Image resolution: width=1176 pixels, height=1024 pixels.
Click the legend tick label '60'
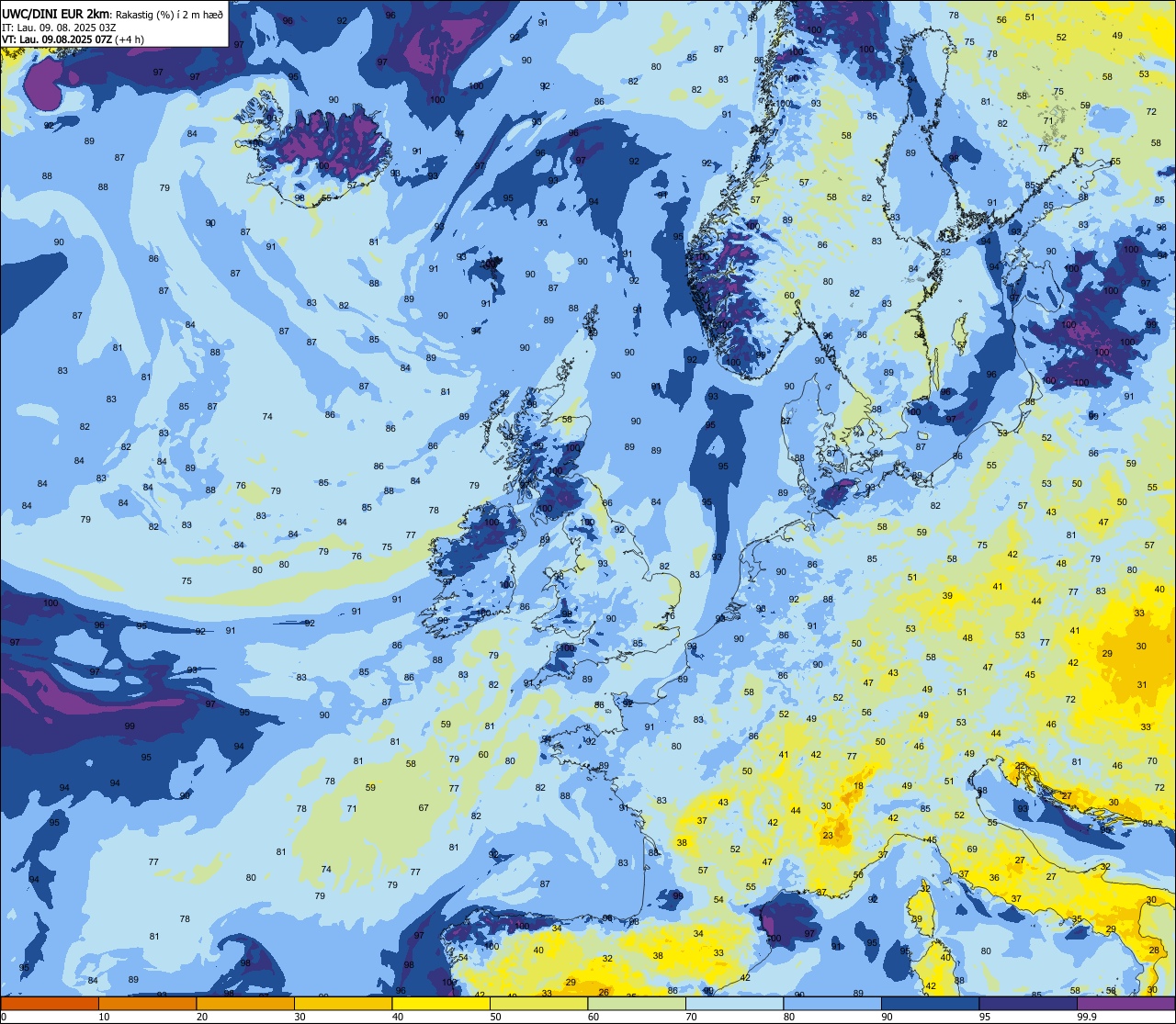point(594,1017)
